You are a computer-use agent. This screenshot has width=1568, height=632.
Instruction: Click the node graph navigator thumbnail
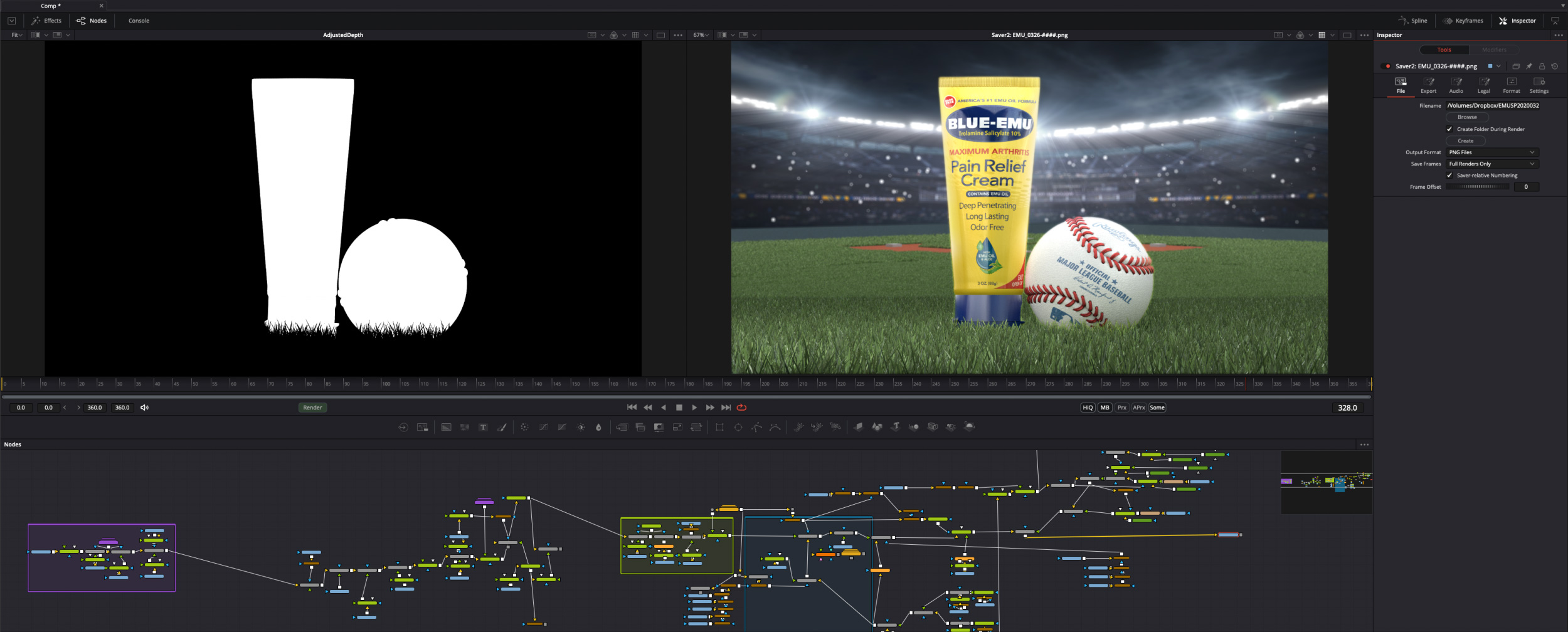coord(1326,482)
